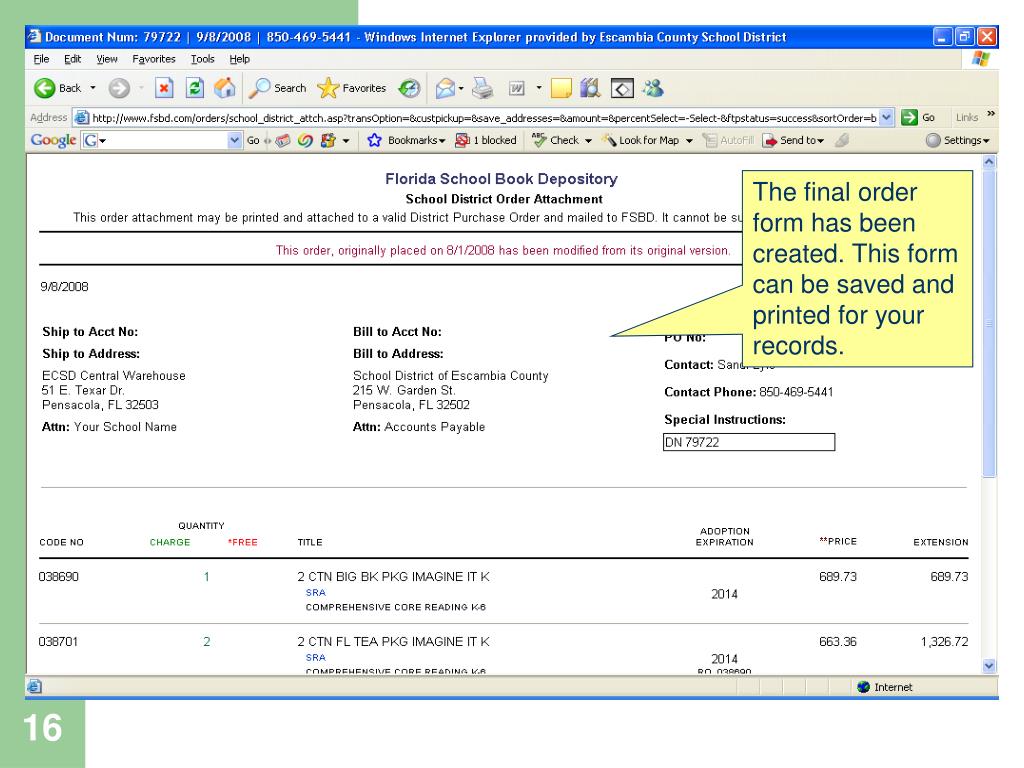Open the View menu
Image resolution: width=1024 pixels, height=768 pixels.
point(107,59)
